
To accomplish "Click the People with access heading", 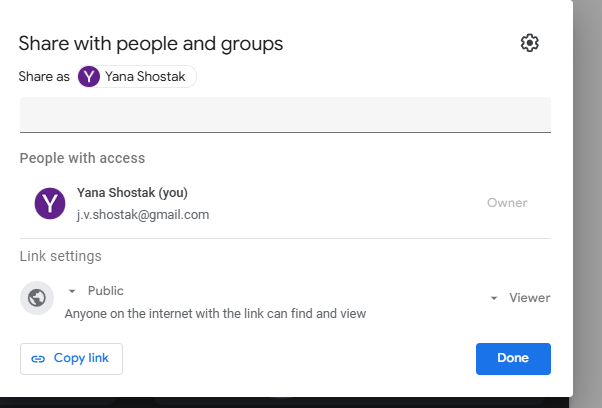I will 82,158.
